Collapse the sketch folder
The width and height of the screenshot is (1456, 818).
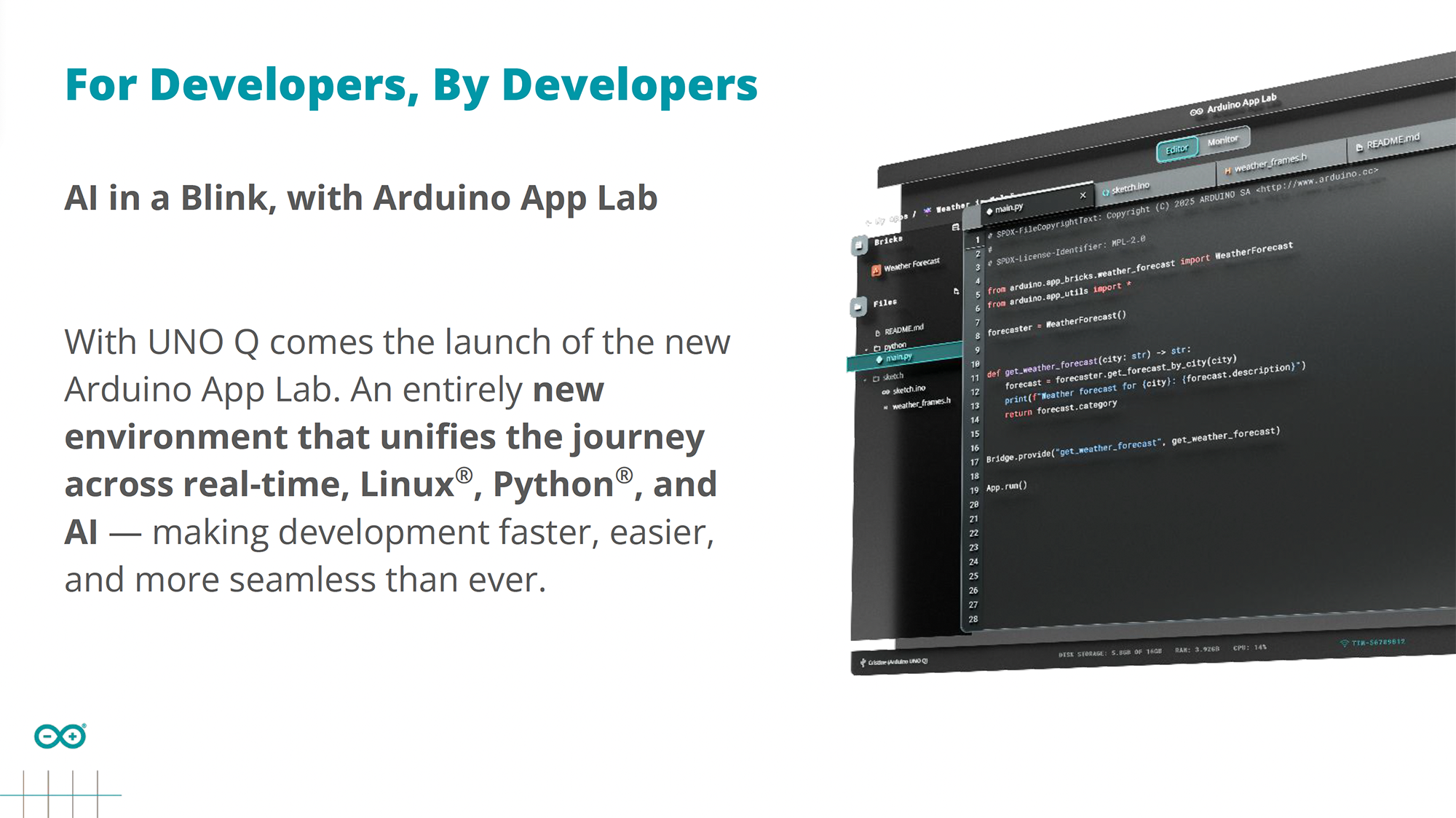866,379
